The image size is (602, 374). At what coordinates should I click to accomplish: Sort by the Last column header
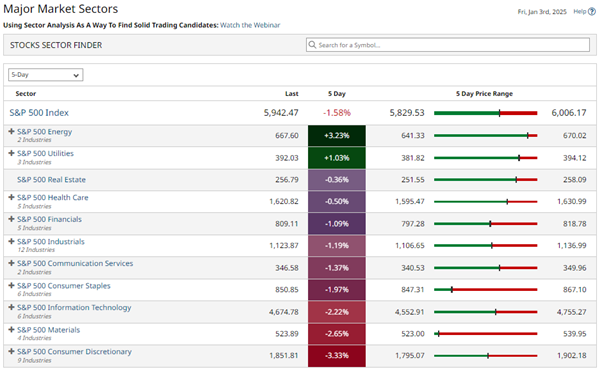tap(291, 94)
